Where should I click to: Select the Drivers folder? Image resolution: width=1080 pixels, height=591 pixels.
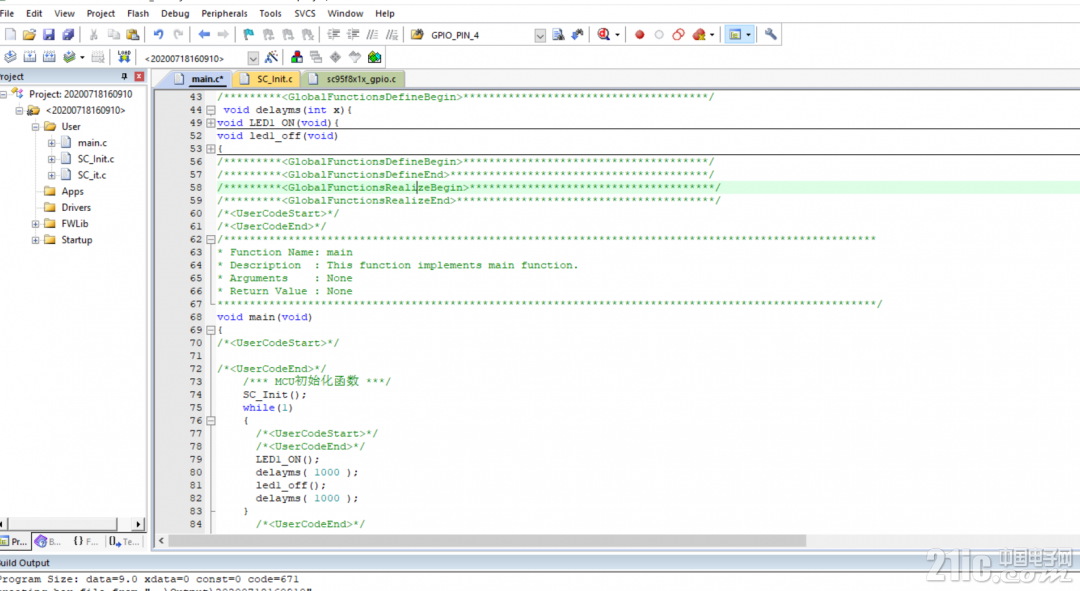click(x=76, y=207)
